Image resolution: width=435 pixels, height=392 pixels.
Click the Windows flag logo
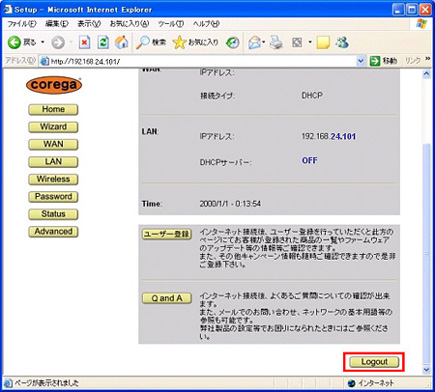(x=421, y=24)
